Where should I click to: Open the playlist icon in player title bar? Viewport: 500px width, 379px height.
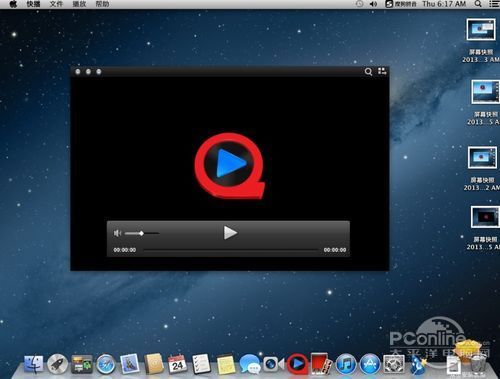382,71
